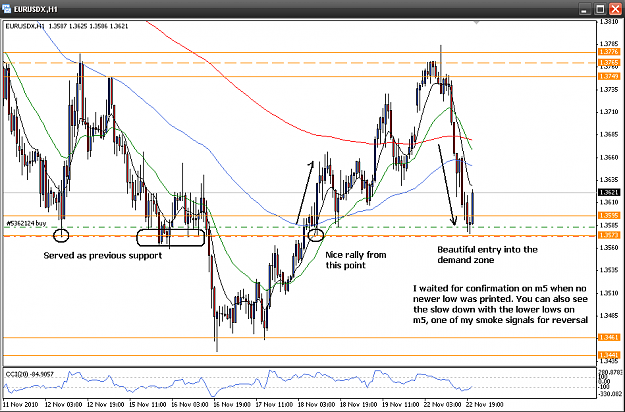Image resolution: width=625 pixels, height=412 pixels.
Task: Click the 1.3560 price axis value
Action: click(x=609, y=247)
